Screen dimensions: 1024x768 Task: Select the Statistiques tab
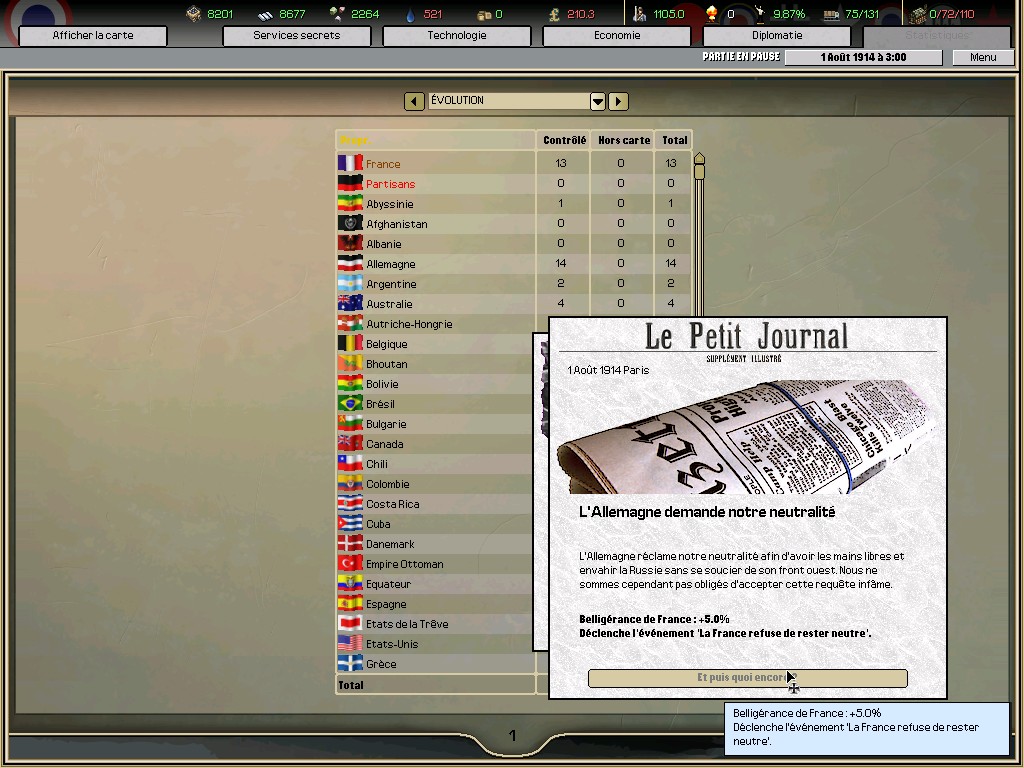point(937,35)
